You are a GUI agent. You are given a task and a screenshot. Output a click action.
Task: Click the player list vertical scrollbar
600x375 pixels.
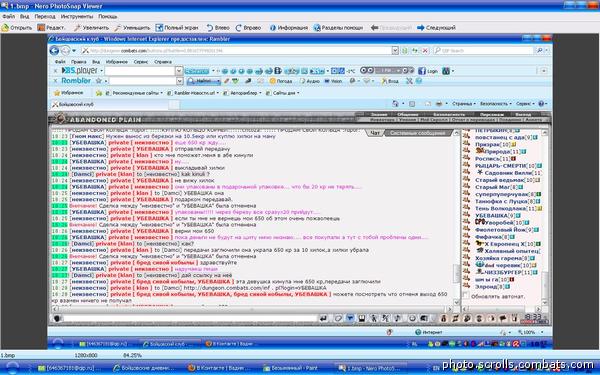545,217
